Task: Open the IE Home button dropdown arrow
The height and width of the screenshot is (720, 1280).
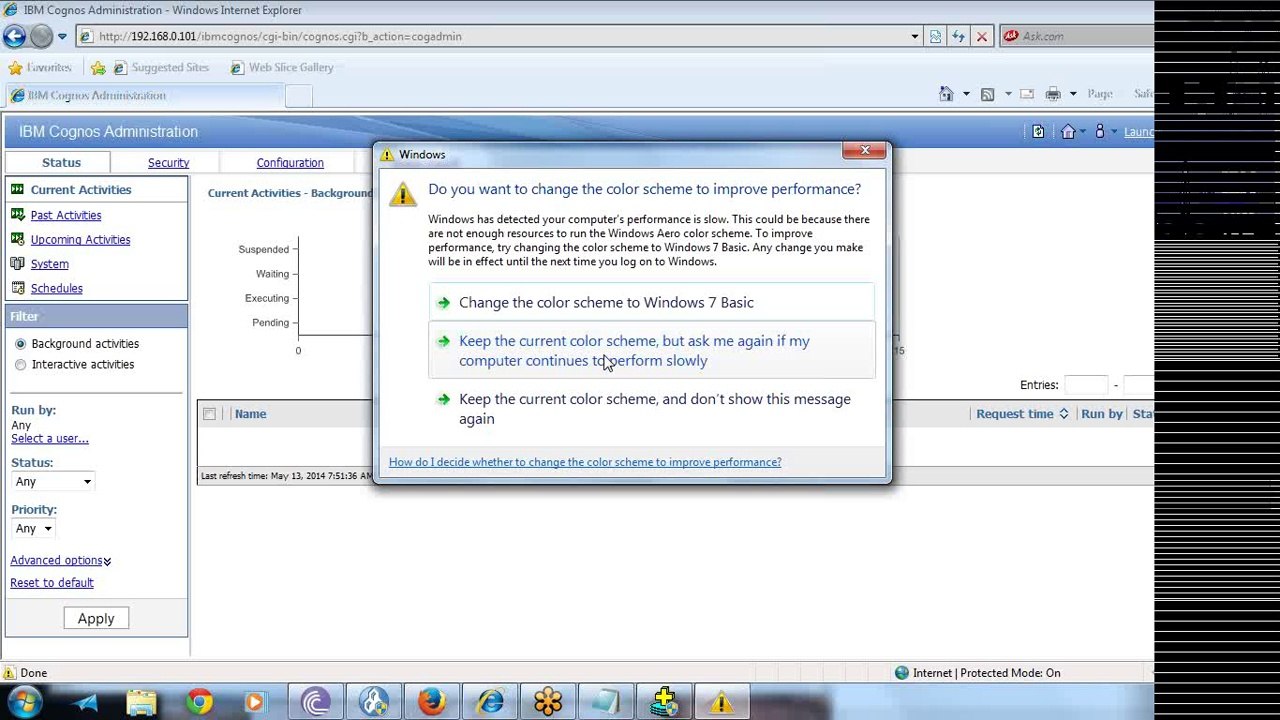Action: click(x=965, y=94)
